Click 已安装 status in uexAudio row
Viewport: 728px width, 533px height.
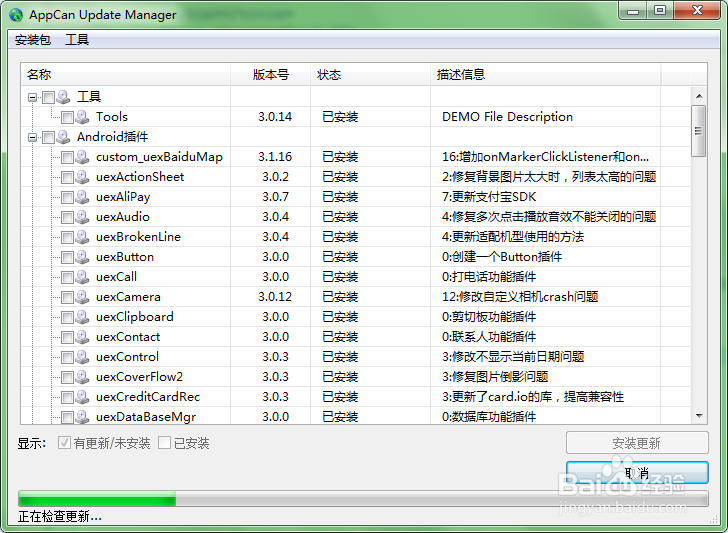click(340, 217)
